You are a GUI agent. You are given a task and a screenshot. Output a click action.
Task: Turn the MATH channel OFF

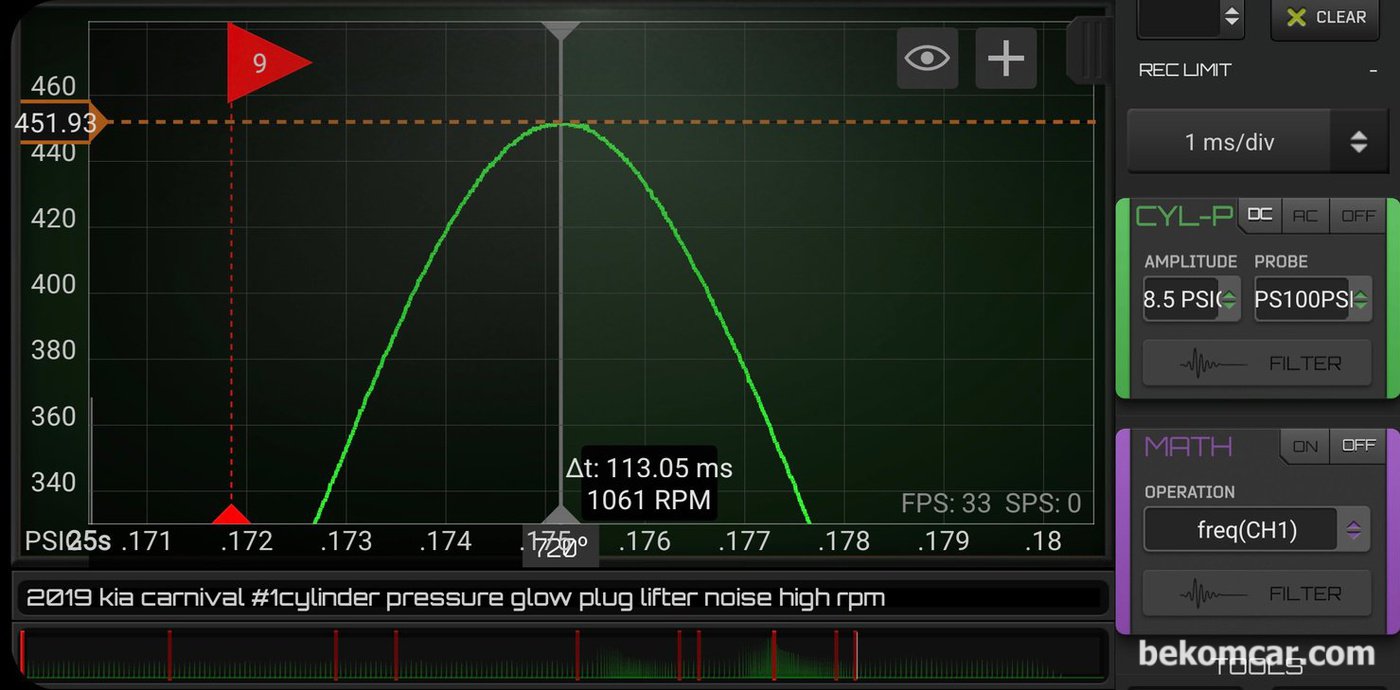[x=1358, y=446]
